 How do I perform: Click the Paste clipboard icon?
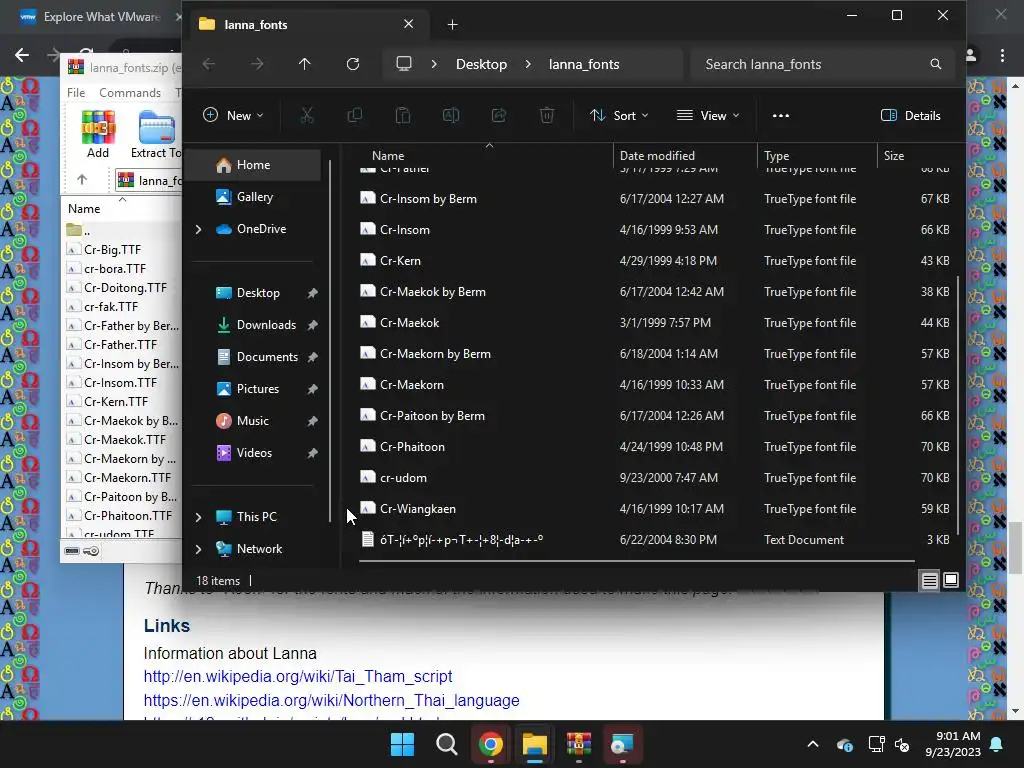coord(403,116)
